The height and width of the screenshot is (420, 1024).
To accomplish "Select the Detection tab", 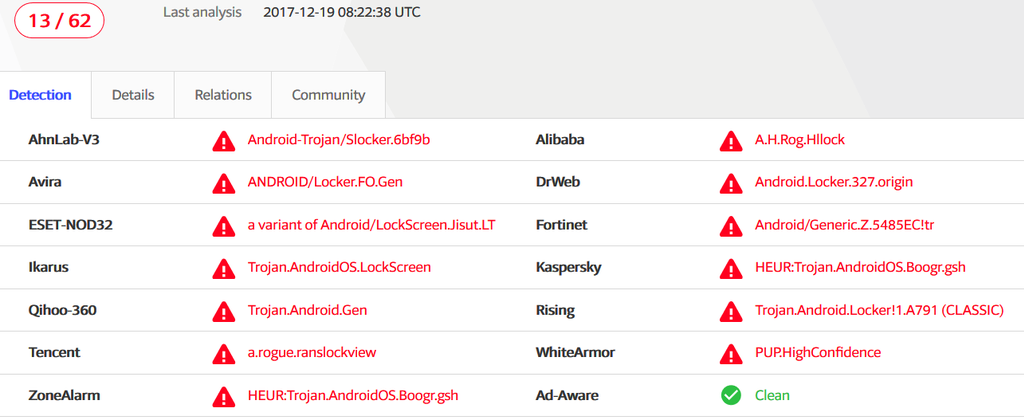I will [x=40, y=95].
